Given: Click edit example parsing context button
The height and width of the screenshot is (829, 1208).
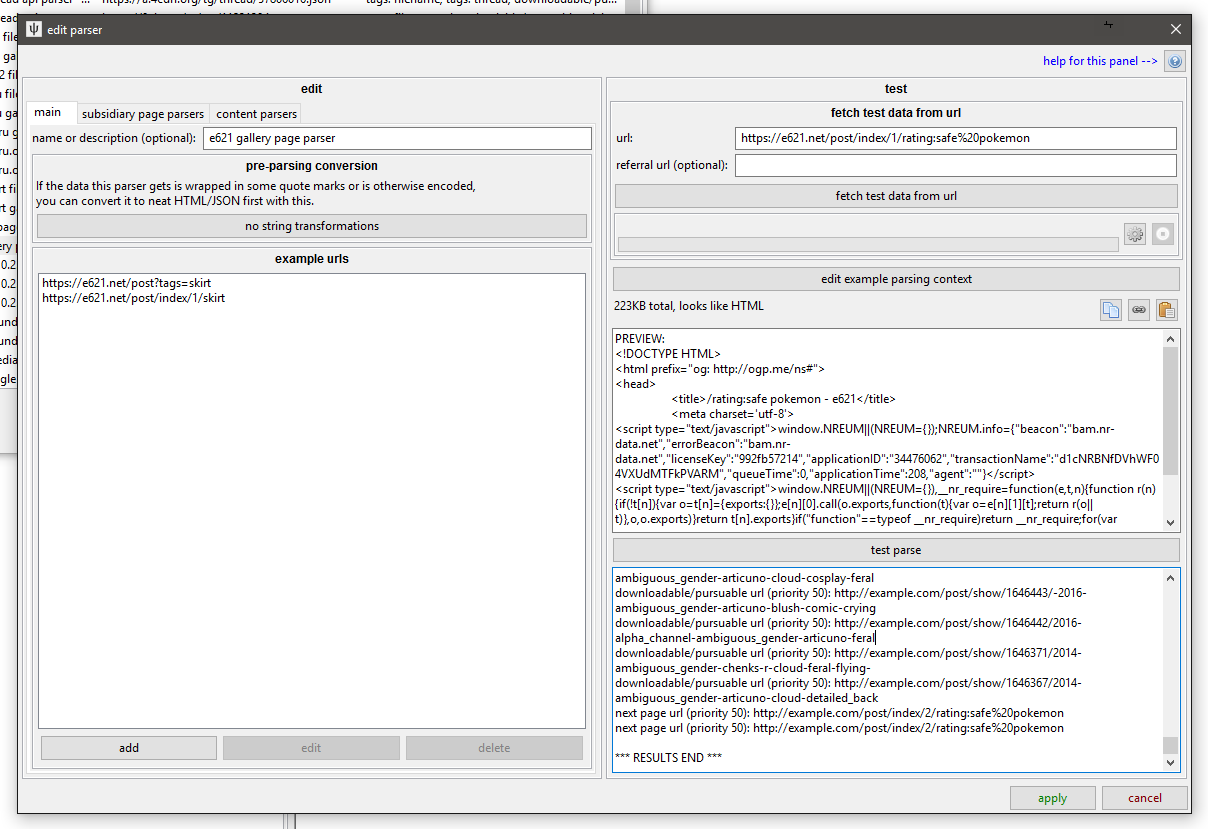Looking at the screenshot, I should point(896,279).
